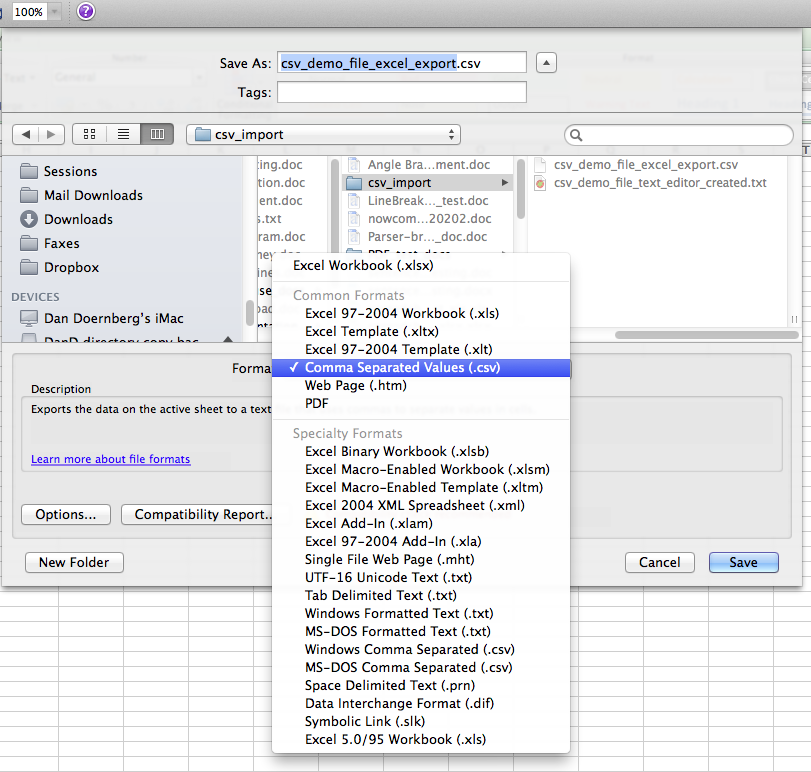Open Learn more about file formats link
The height and width of the screenshot is (772, 811).
tap(110, 459)
